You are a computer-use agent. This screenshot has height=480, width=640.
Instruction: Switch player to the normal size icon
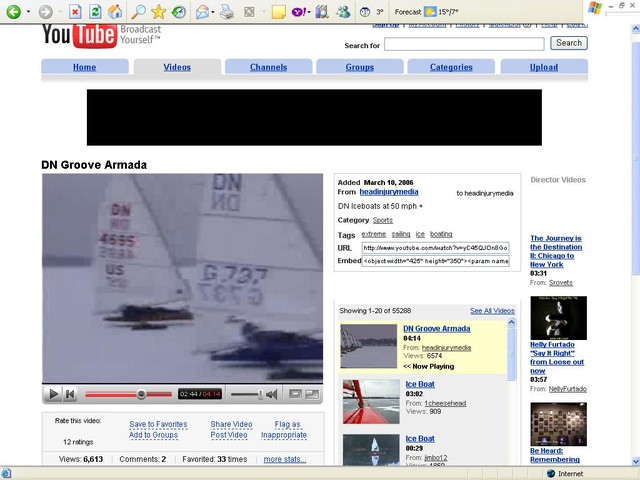tap(295, 394)
